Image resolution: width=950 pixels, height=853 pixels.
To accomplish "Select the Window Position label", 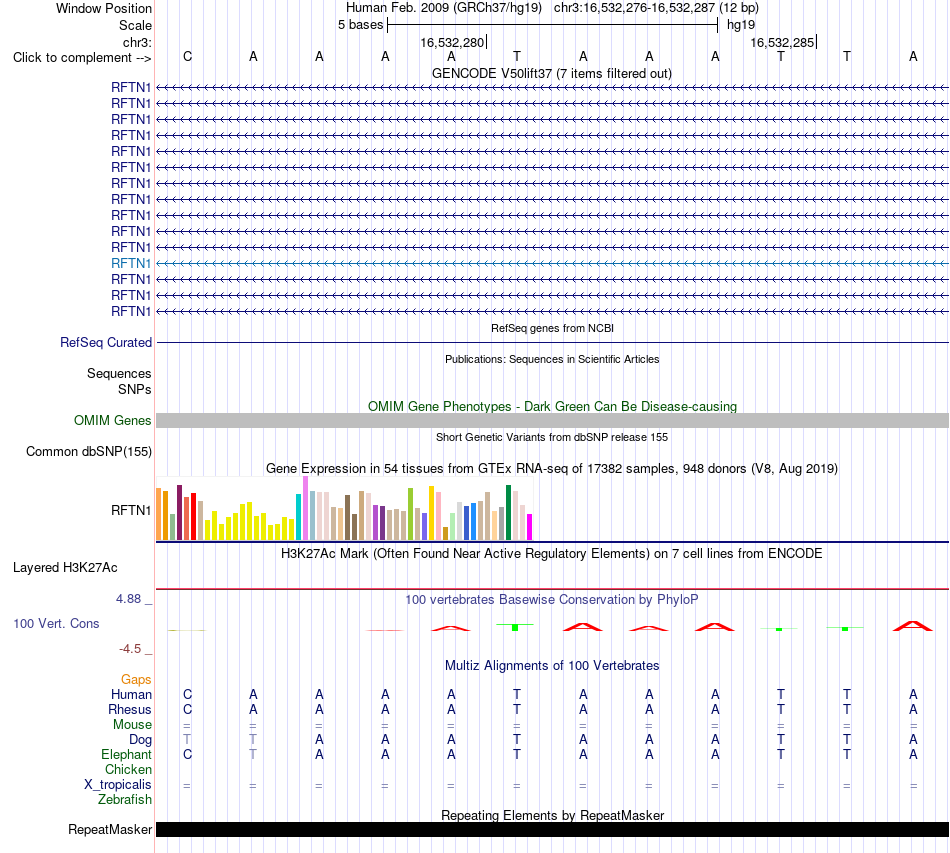I will 104,8.
